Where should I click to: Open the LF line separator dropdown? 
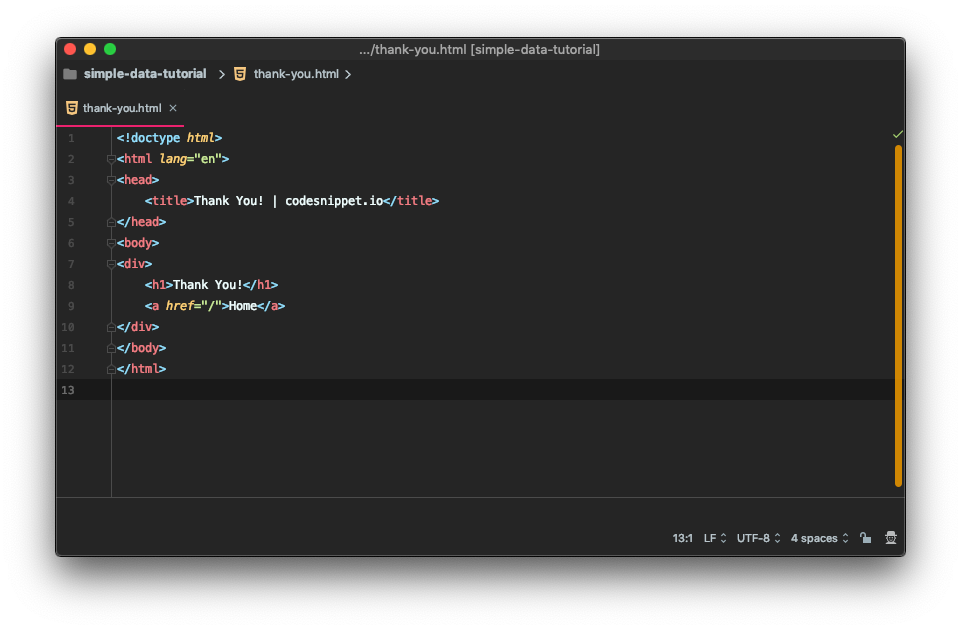(715, 538)
